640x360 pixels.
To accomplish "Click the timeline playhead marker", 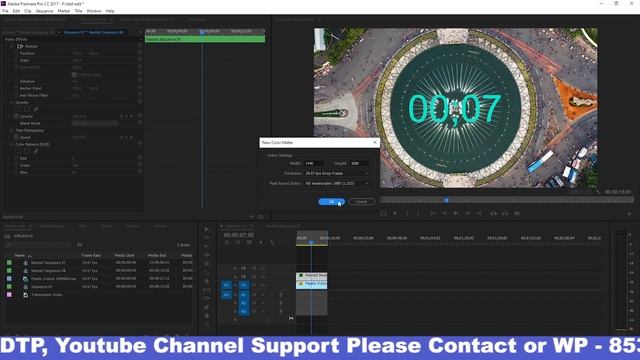I will [x=311, y=242].
